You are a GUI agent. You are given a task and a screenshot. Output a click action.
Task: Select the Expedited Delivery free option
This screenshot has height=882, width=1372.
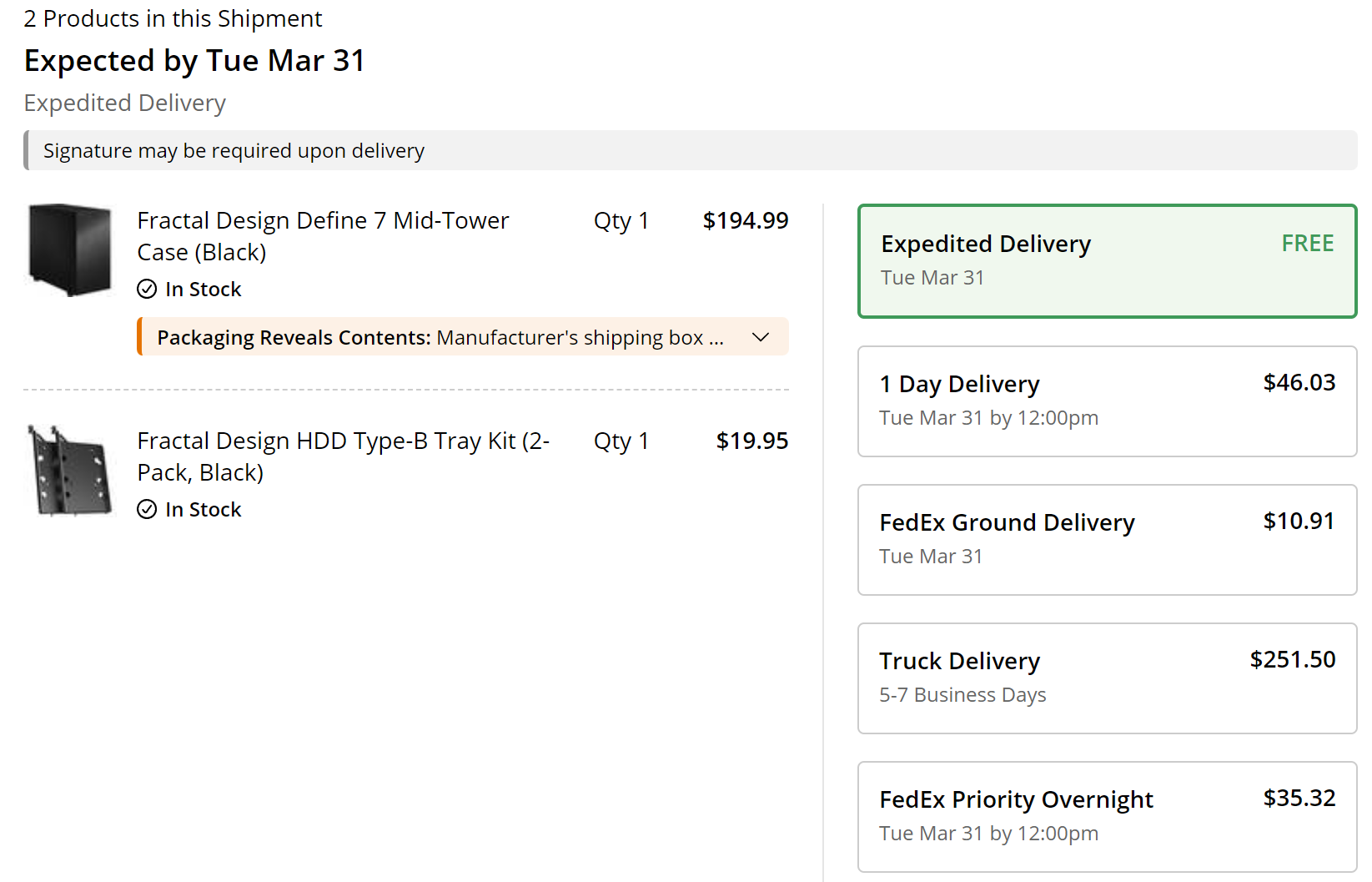pyautogui.click(x=1107, y=261)
